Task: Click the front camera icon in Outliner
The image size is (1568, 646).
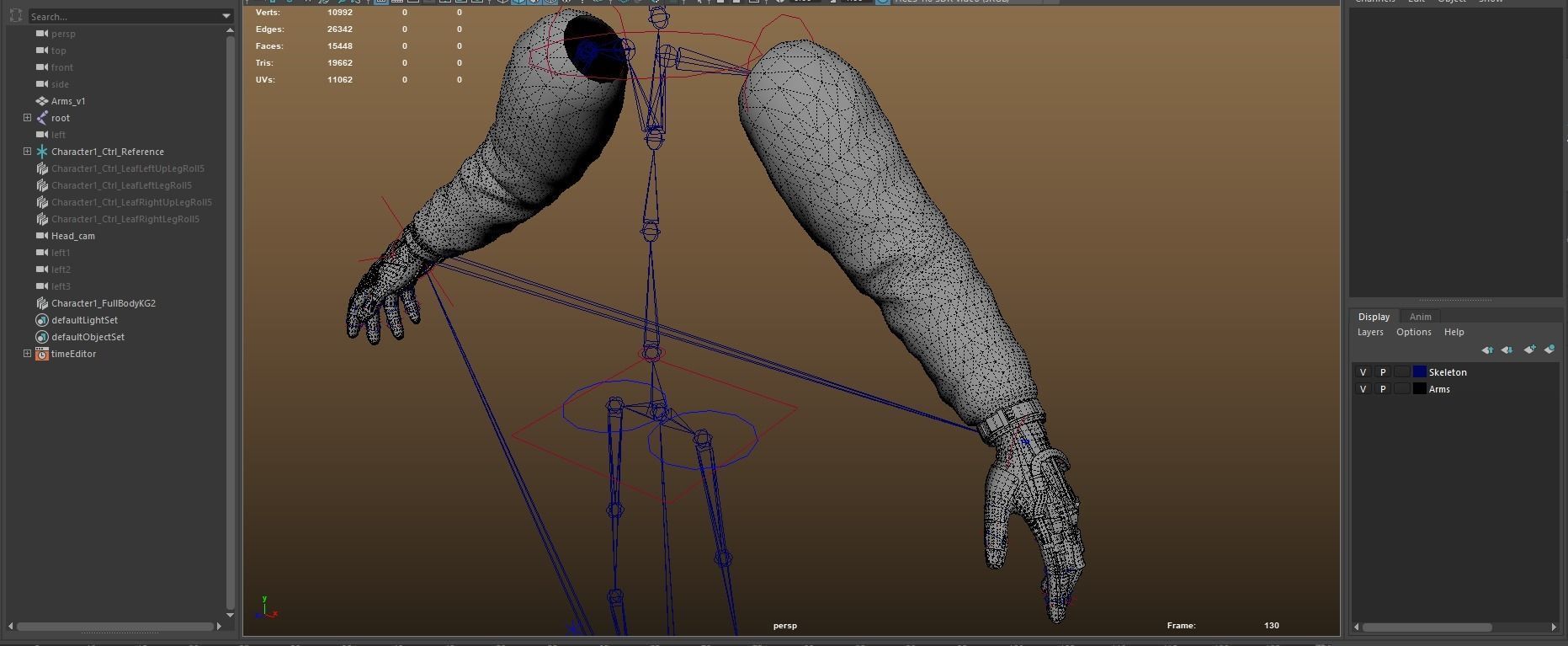Action: pos(42,67)
